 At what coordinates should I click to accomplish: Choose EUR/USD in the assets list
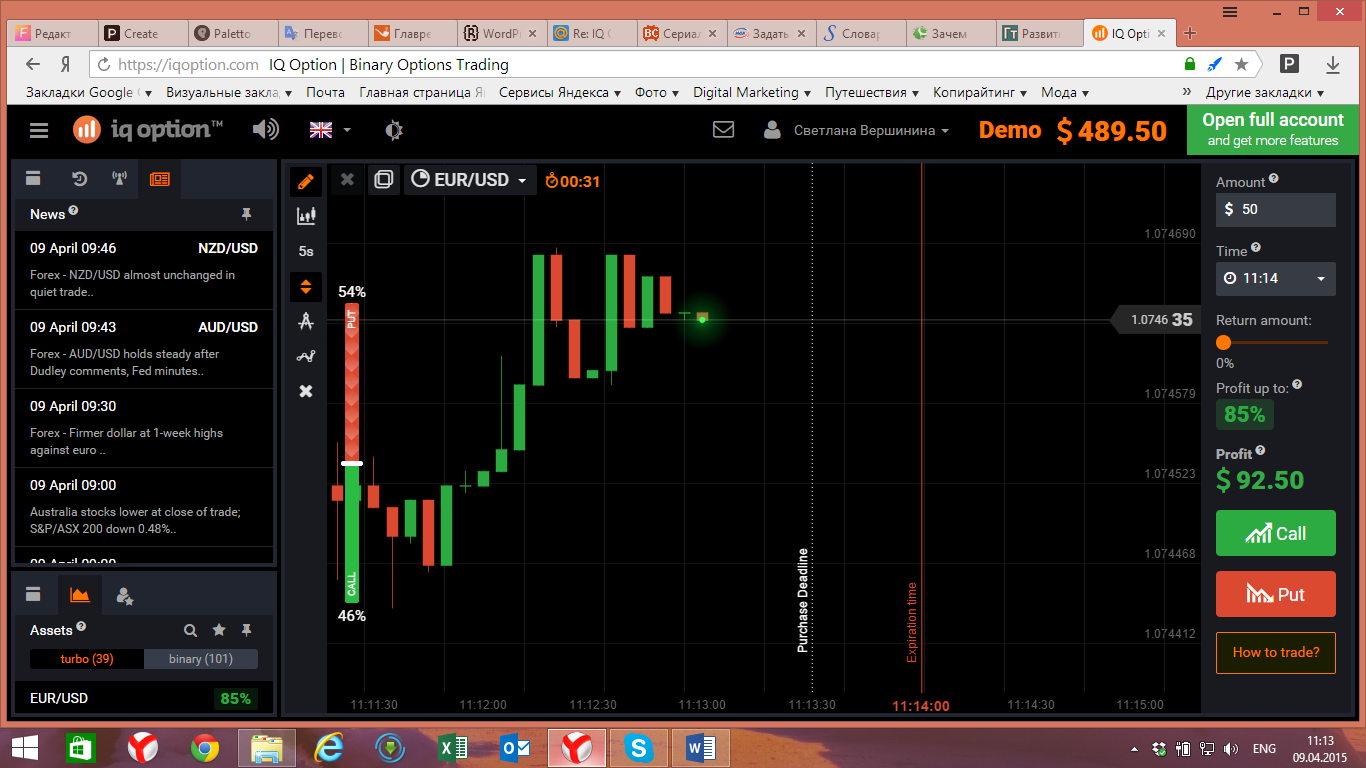[x=144, y=698]
